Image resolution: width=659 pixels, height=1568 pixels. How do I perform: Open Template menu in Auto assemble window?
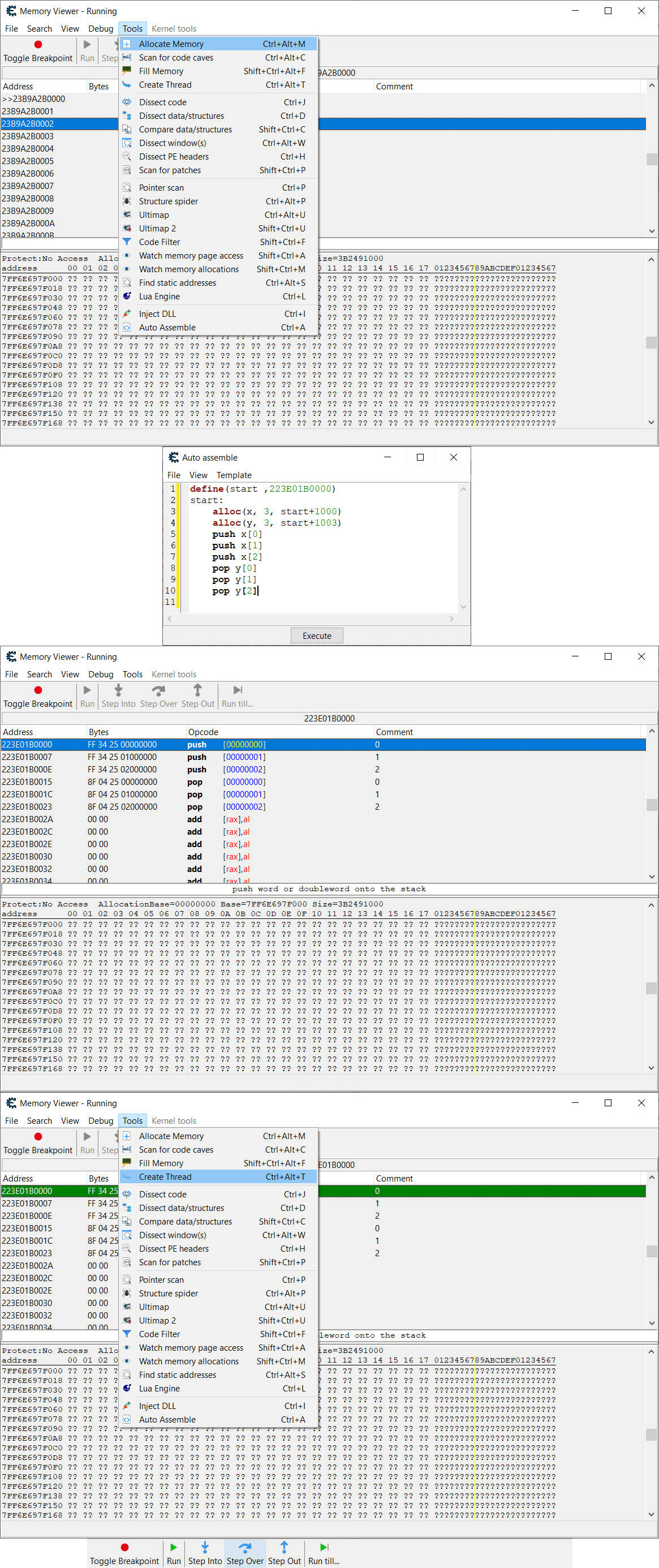pyautogui.click(x=234, y=475)
